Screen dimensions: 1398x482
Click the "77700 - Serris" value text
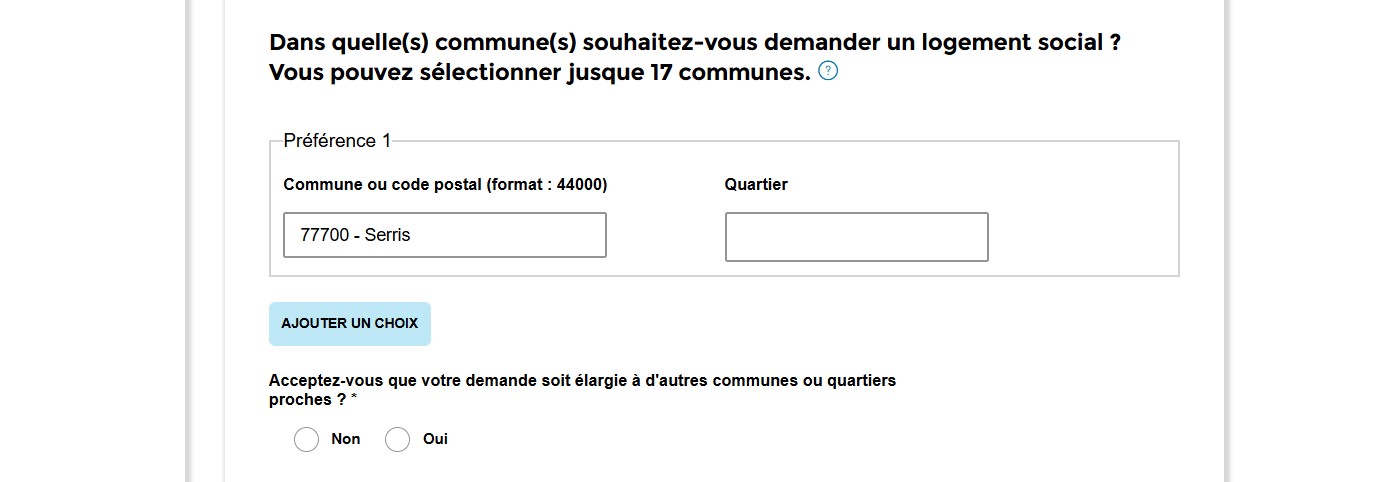pyautogui.click(x=355, y=235)
